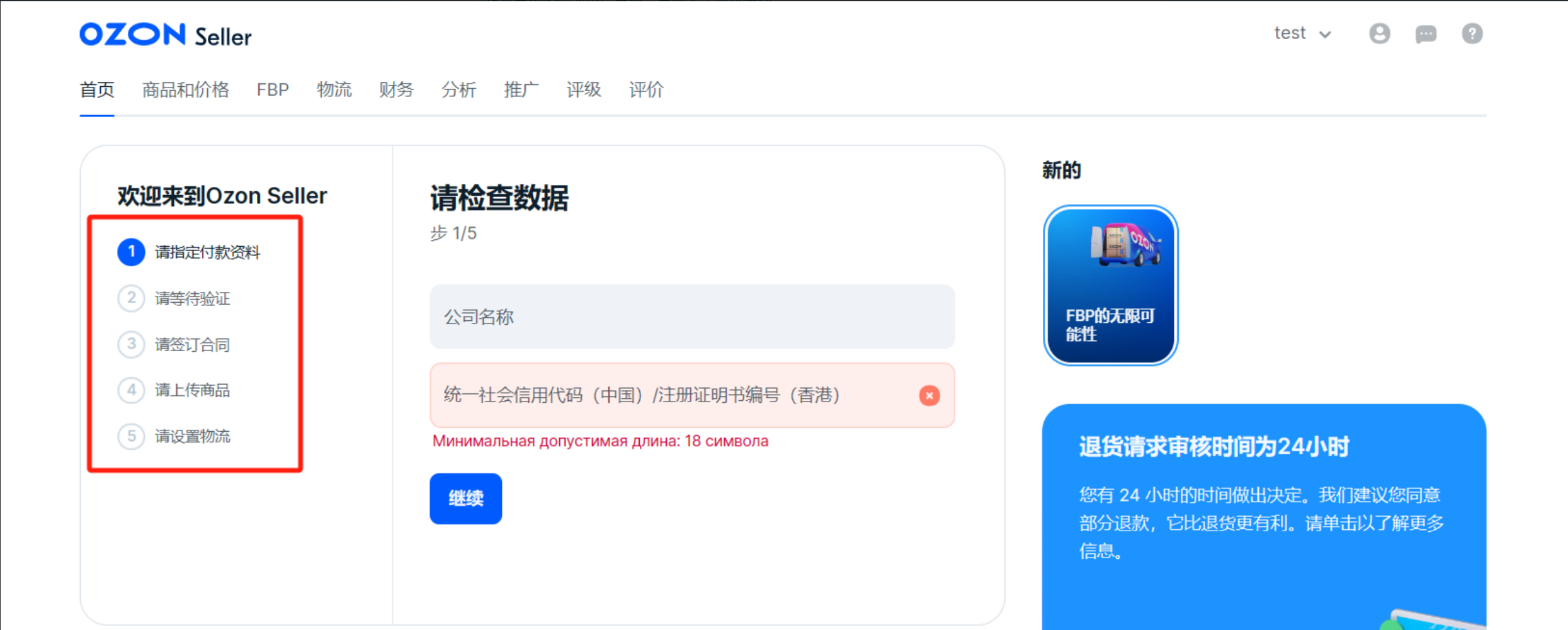Navigate to the 分析 tab

[x=458, y=90]
